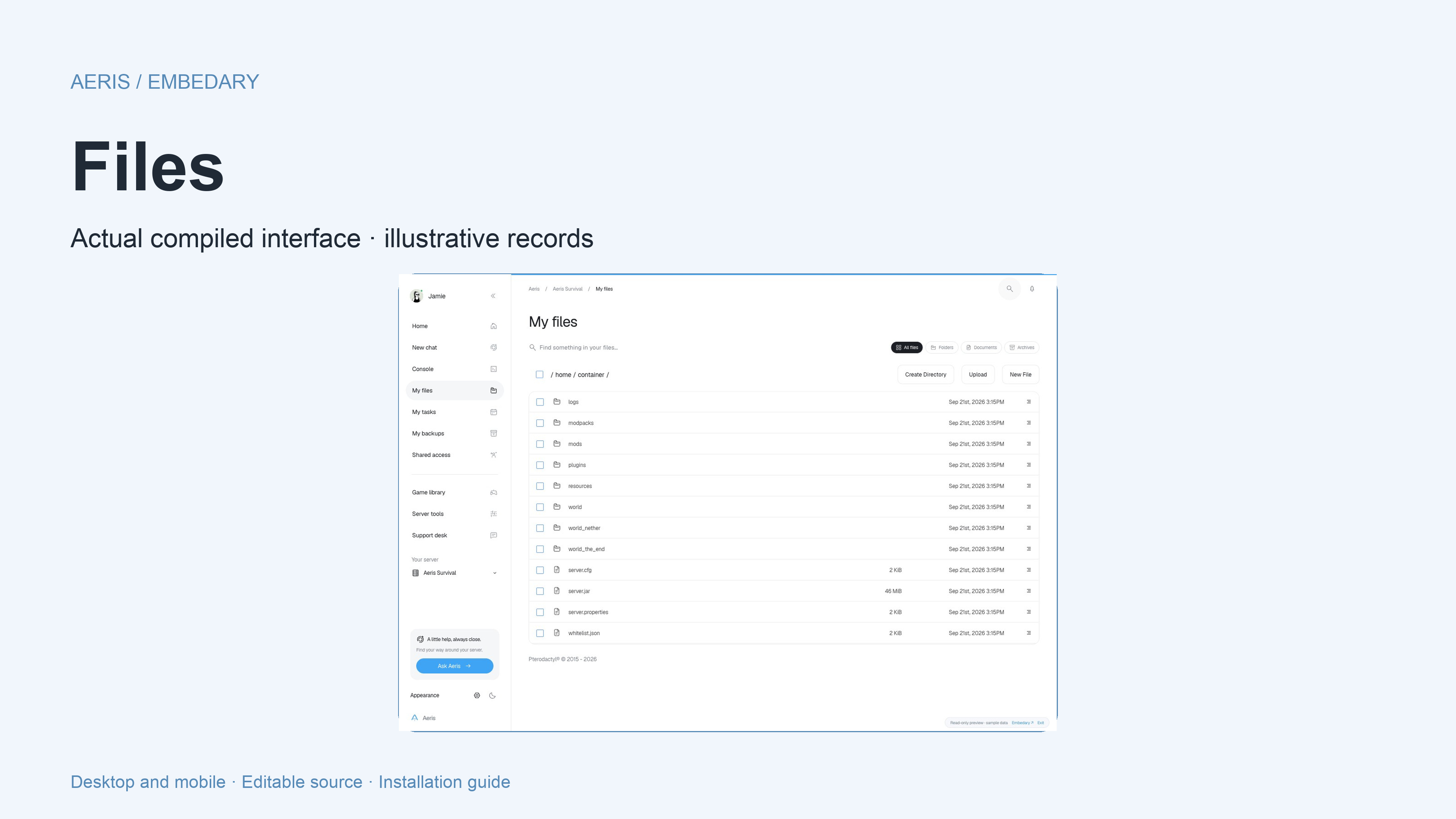The image size is (1456, 819).
Task: Check the world_nether checkbox
Action: click(540, 529)
